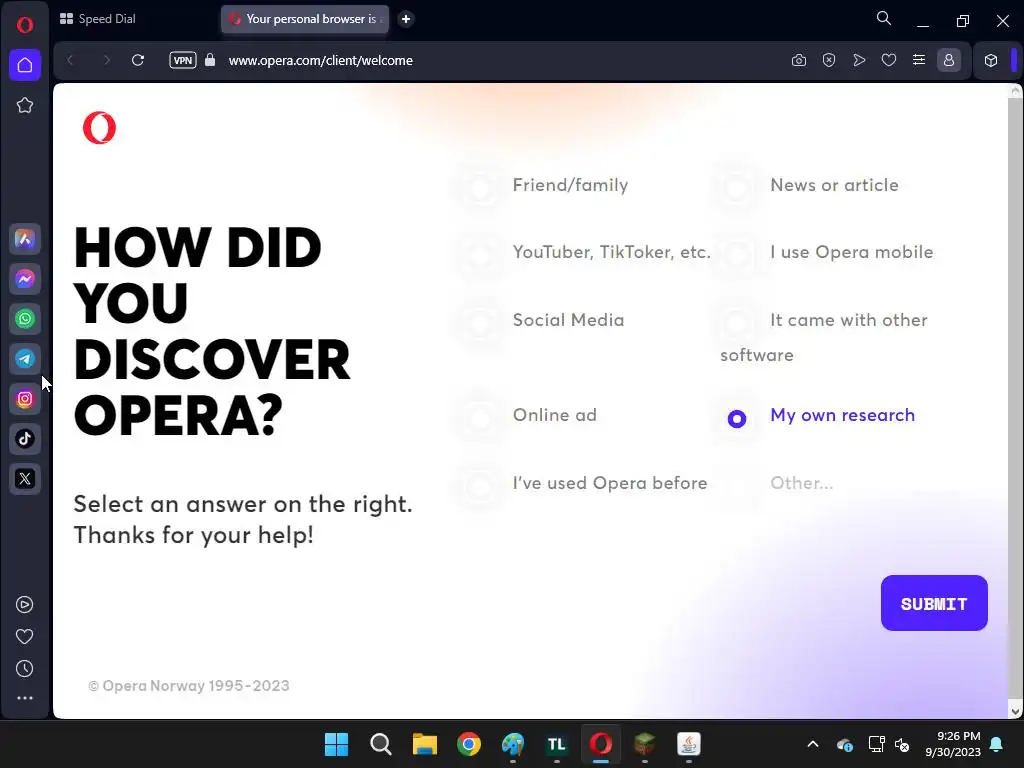The image size is (1024, 768).
Task: Open Instagram in sidebar
Action: click(x=25, y=399)
